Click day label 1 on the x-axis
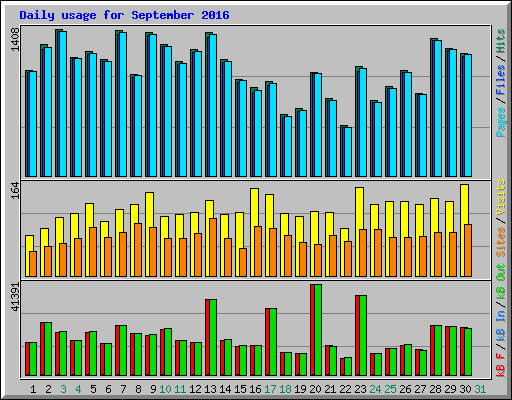The image size is (512, 400). coord(33,389)
